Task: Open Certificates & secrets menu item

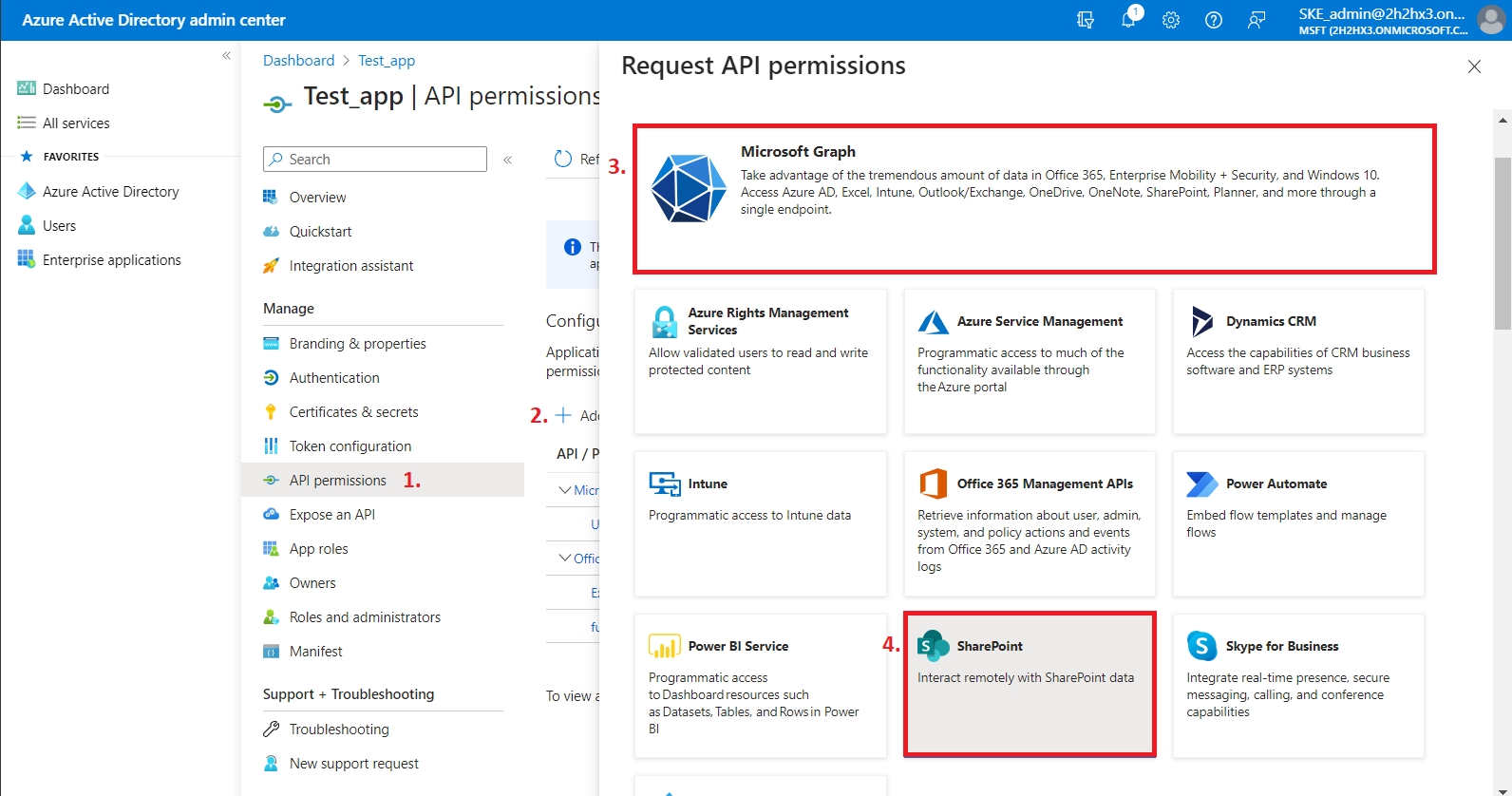Action: (x=353, y=412)
